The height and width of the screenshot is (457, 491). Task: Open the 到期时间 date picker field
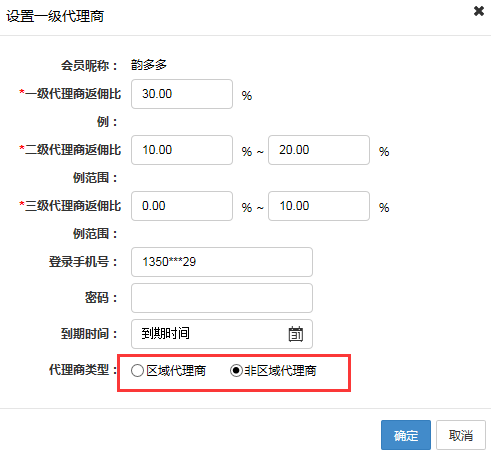(x=222, y=334)
